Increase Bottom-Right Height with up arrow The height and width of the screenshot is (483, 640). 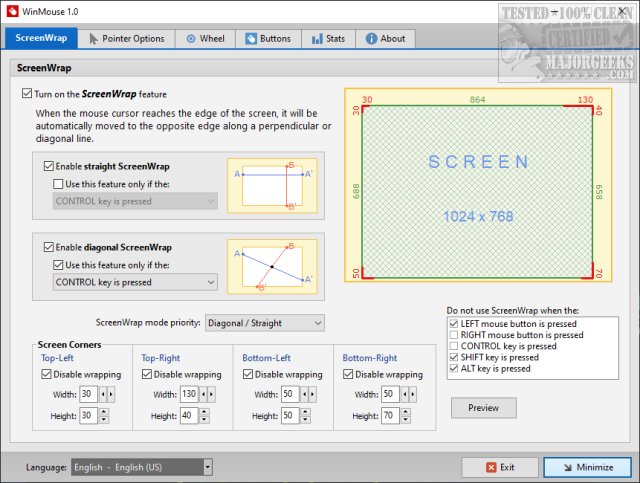406,412
